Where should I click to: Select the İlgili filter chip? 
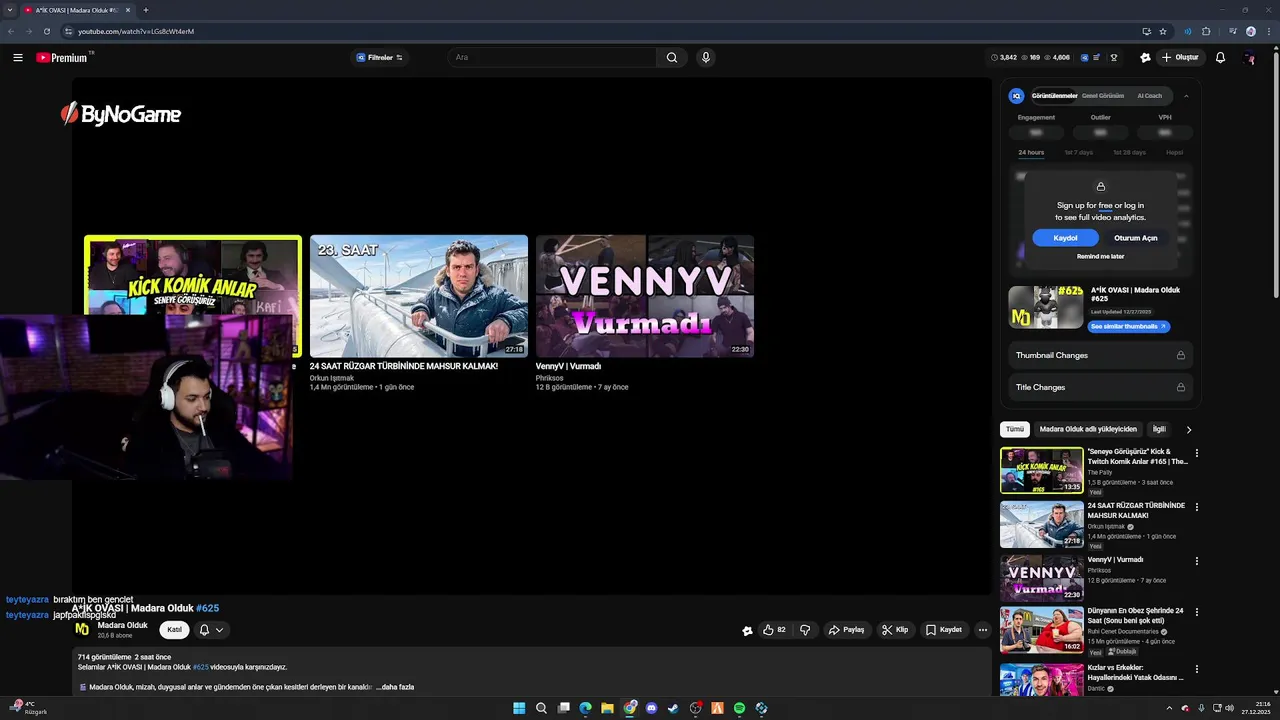[1159, 429]
